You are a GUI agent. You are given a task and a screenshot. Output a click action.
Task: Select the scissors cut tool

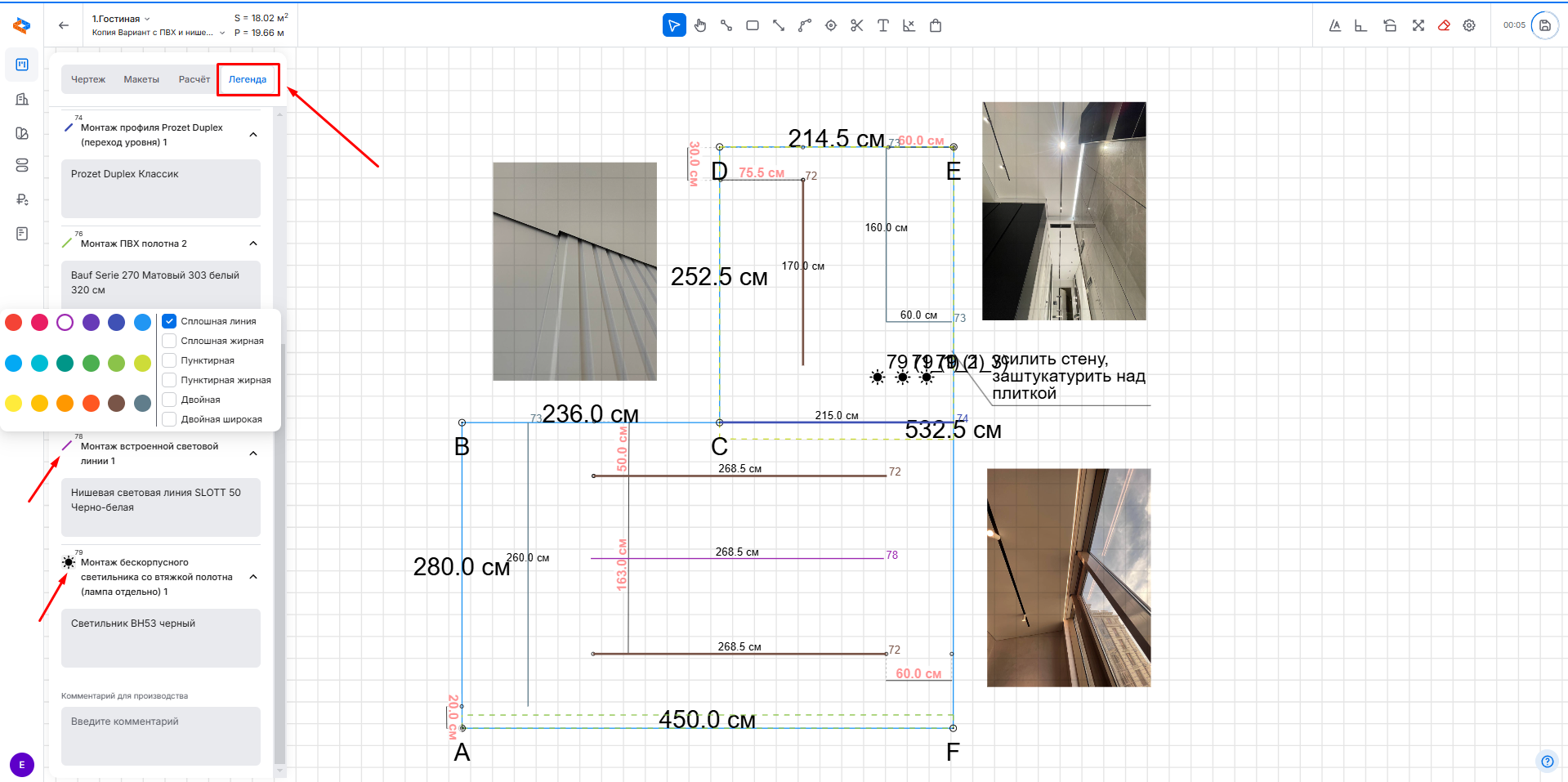coord(856,25)
